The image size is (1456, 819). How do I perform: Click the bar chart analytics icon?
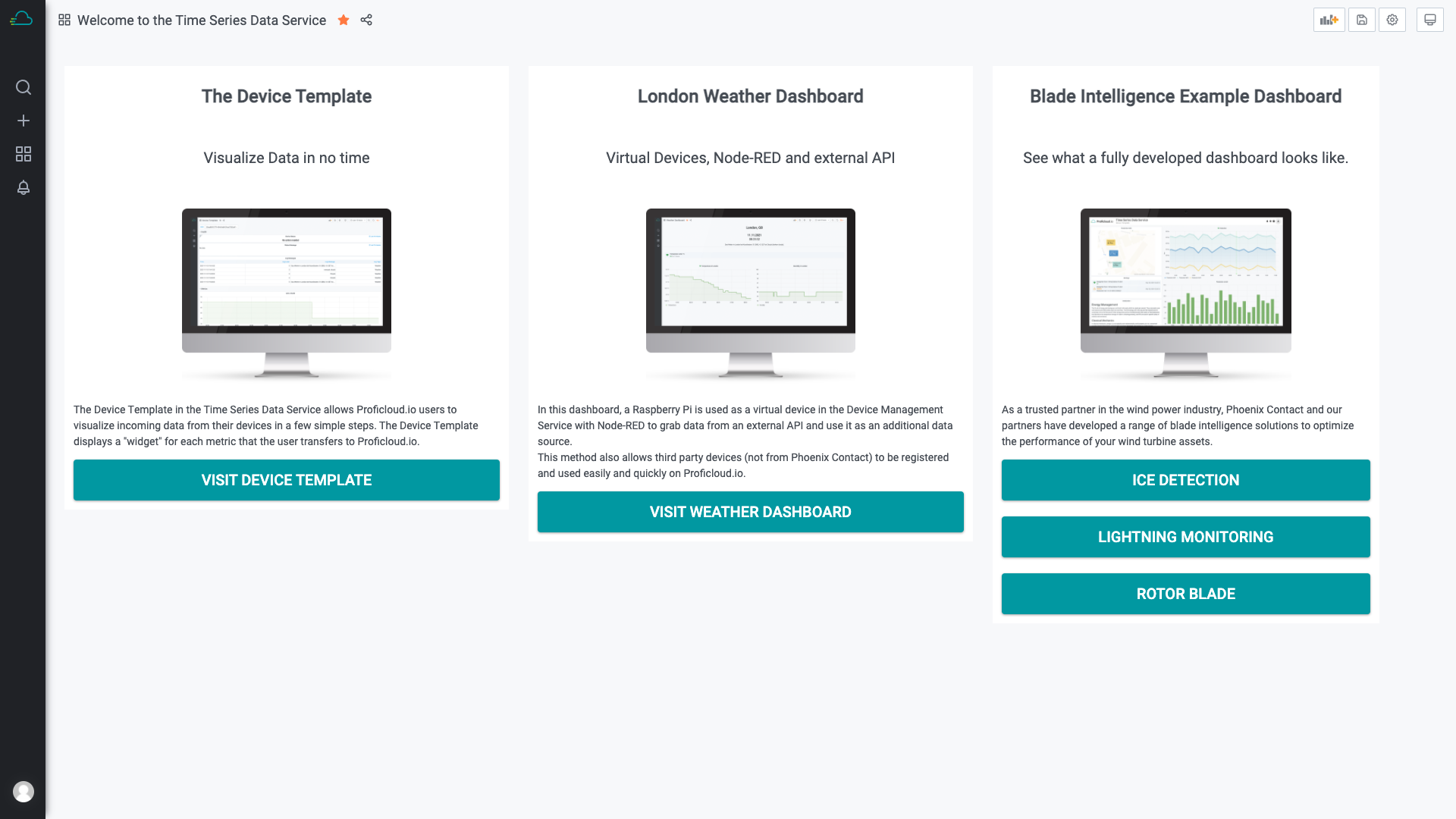[x=1330, y=20]
